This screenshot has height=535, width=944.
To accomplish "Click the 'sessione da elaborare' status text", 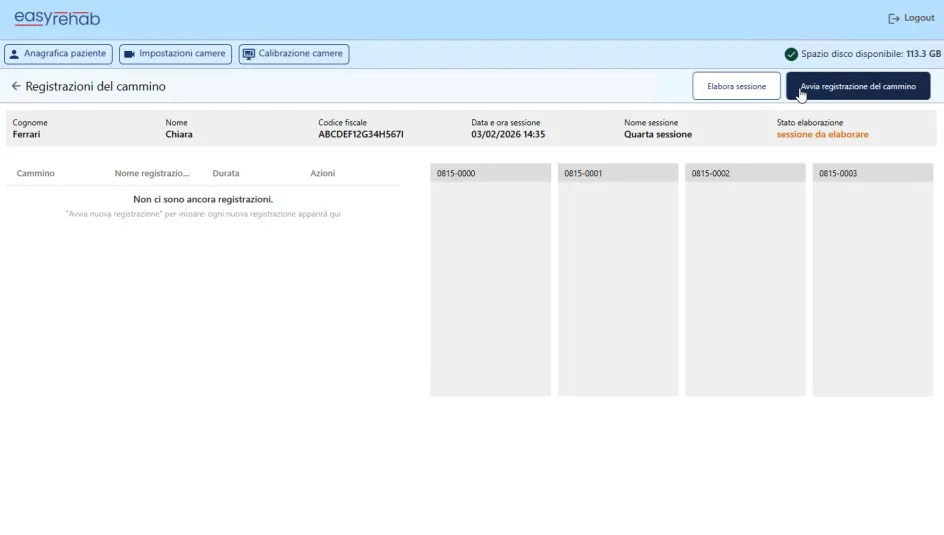I will pyautogui.click(x=822, y=135).
